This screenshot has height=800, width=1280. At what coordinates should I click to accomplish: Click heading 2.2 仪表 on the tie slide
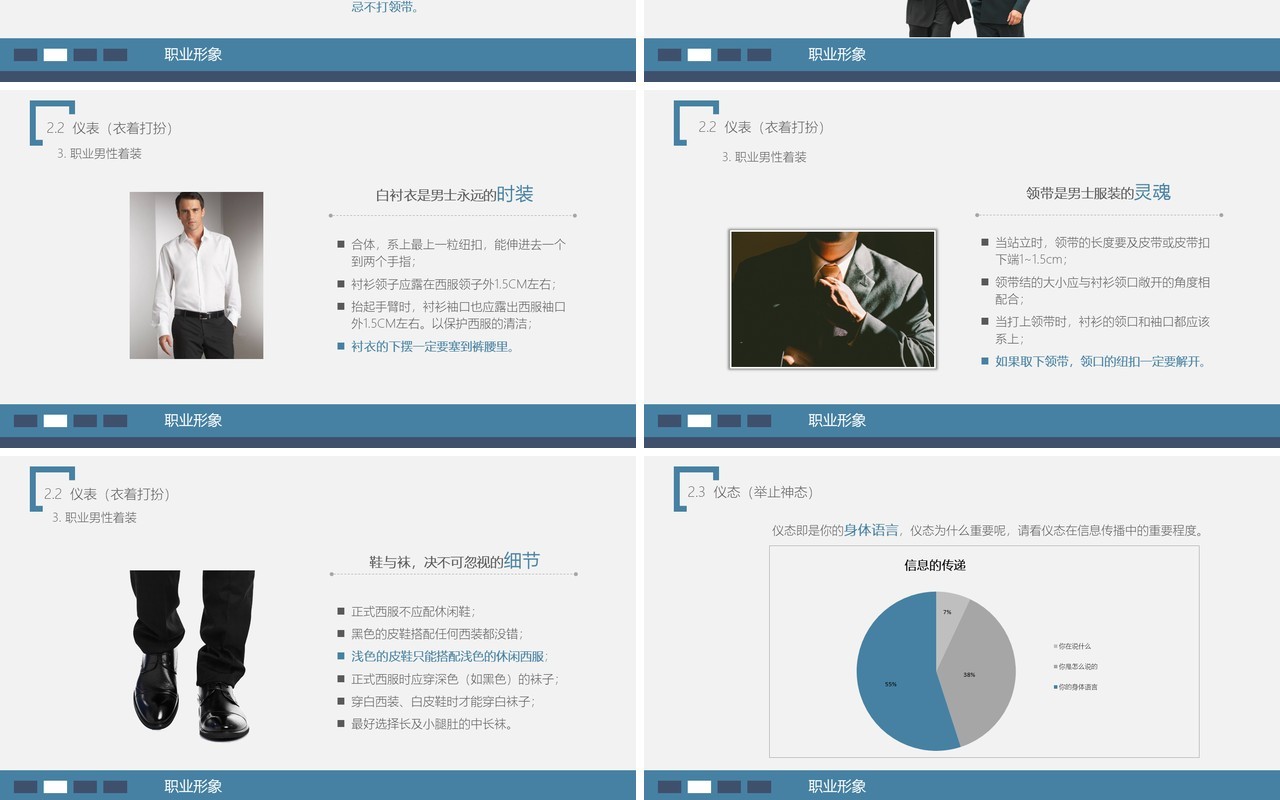(762, 127)
